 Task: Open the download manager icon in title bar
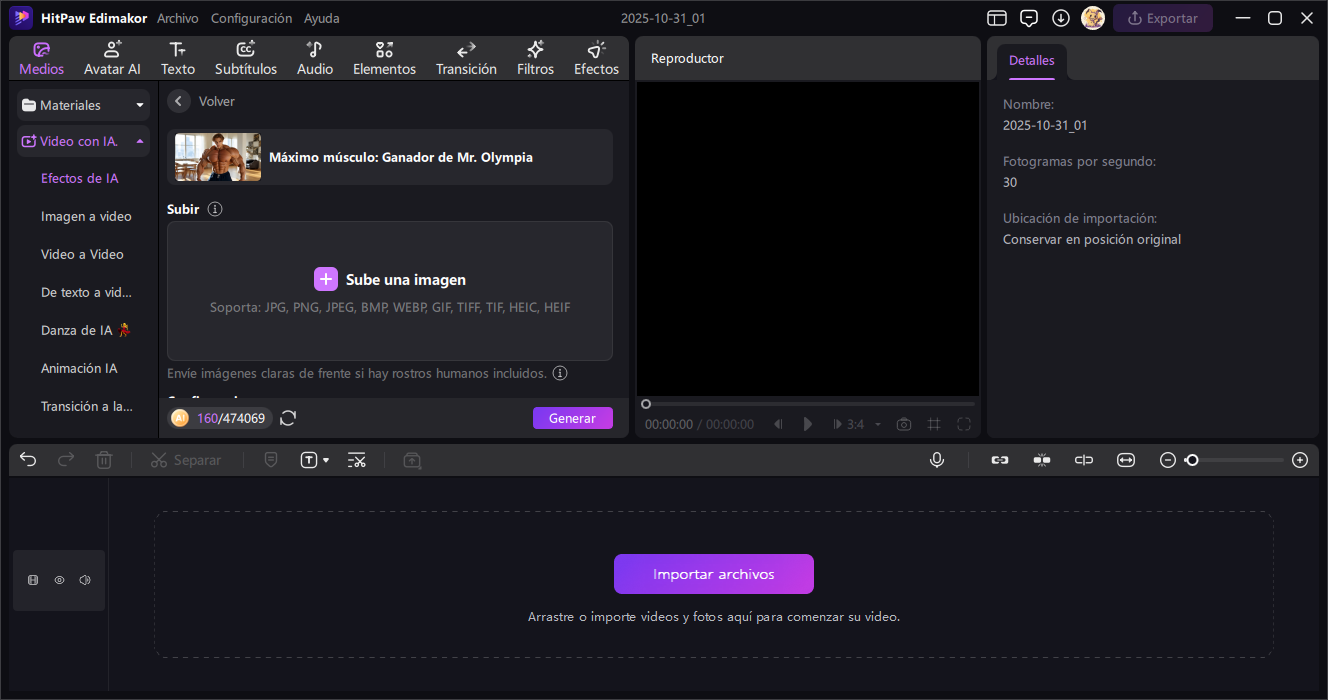click(1061, 18)
